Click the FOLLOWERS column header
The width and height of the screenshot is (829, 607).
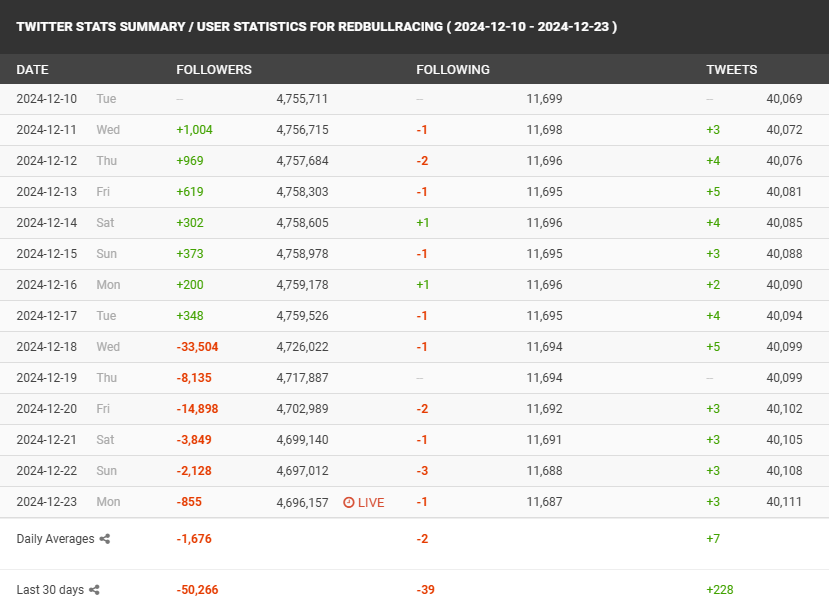coord(214,70)
